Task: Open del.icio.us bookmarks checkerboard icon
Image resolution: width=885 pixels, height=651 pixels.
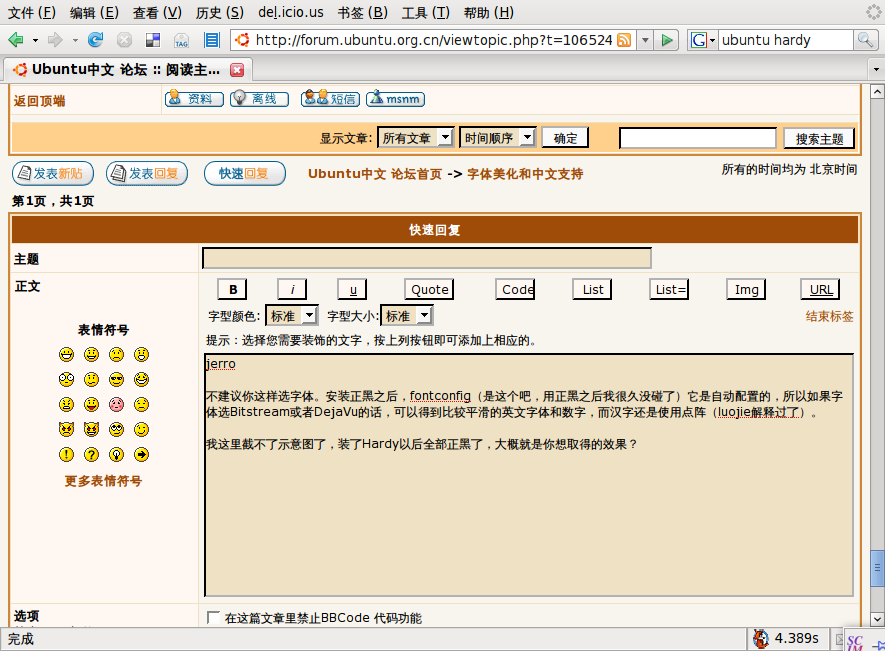Action: pos(153,40)
